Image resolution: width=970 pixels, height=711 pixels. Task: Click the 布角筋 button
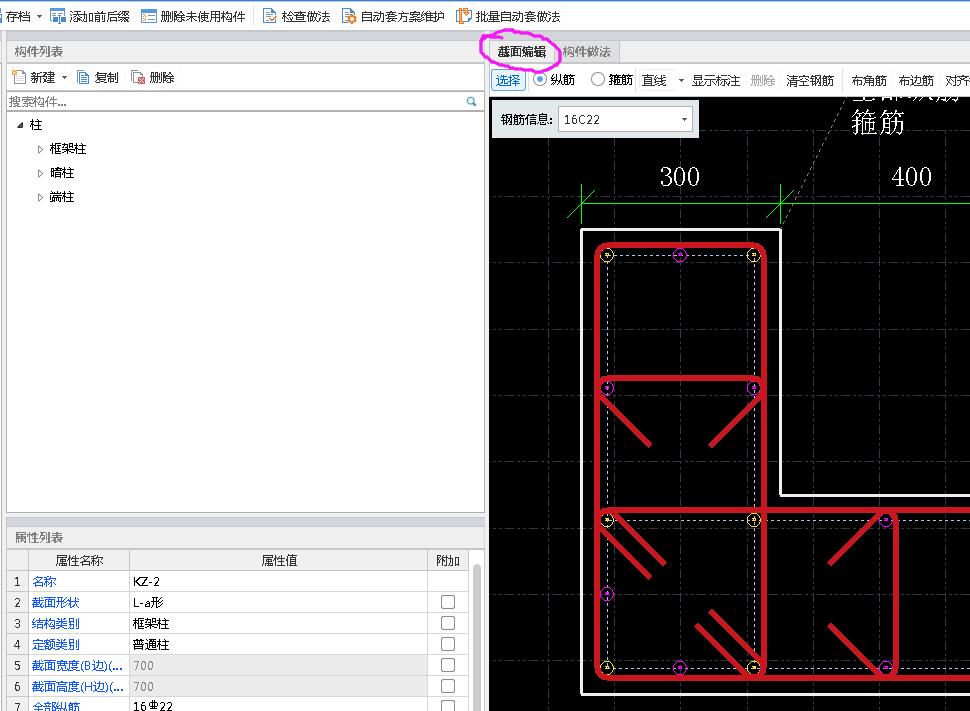pyautogui.click(x=868, y=80)
